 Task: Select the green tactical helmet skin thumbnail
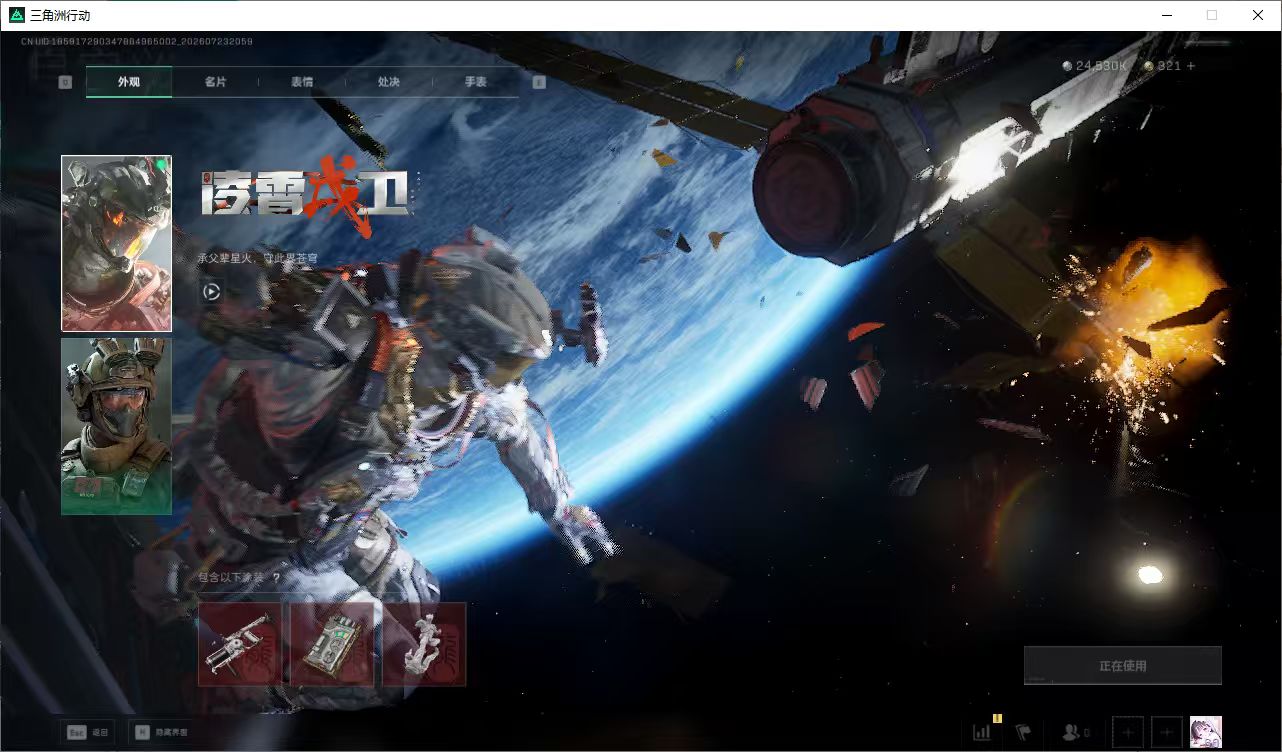tap(116, 426)
